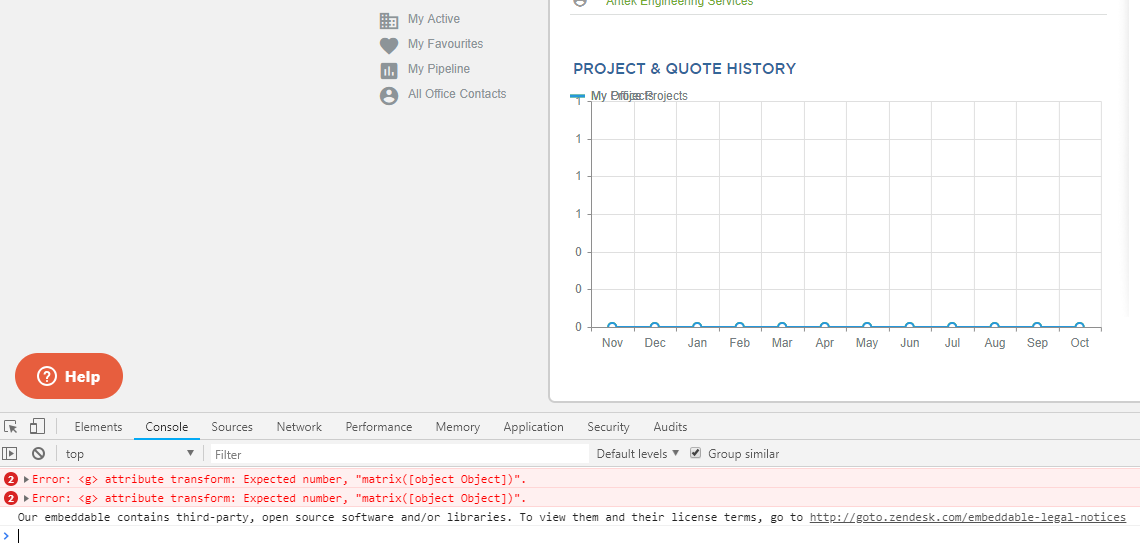1140x548 pixels.
Task: Open the Zendesk embeddable legal notices link
Action: click(x=967, y=518)
